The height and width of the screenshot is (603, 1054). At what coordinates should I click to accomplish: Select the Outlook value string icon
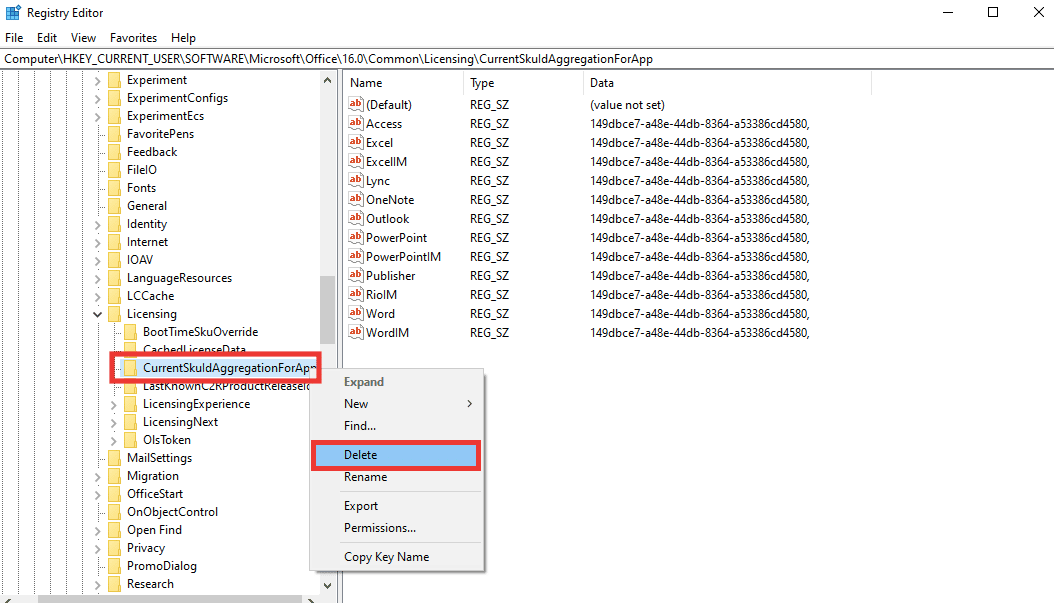coord(356,218)
